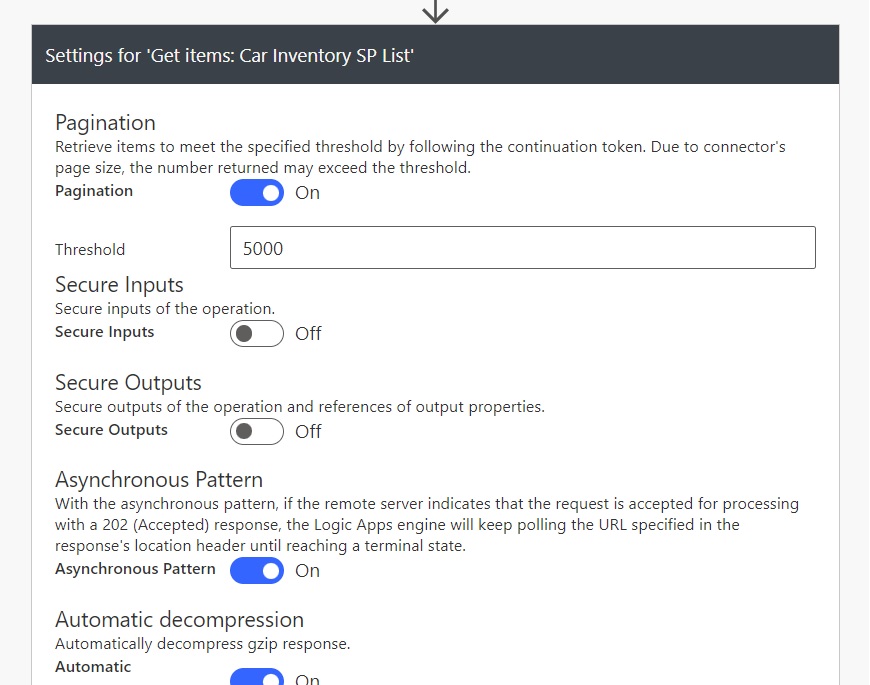Enable the Secure Inputs toggle
Image resolution: width=870 pixels, height=685 pixels.
(257, 333)
